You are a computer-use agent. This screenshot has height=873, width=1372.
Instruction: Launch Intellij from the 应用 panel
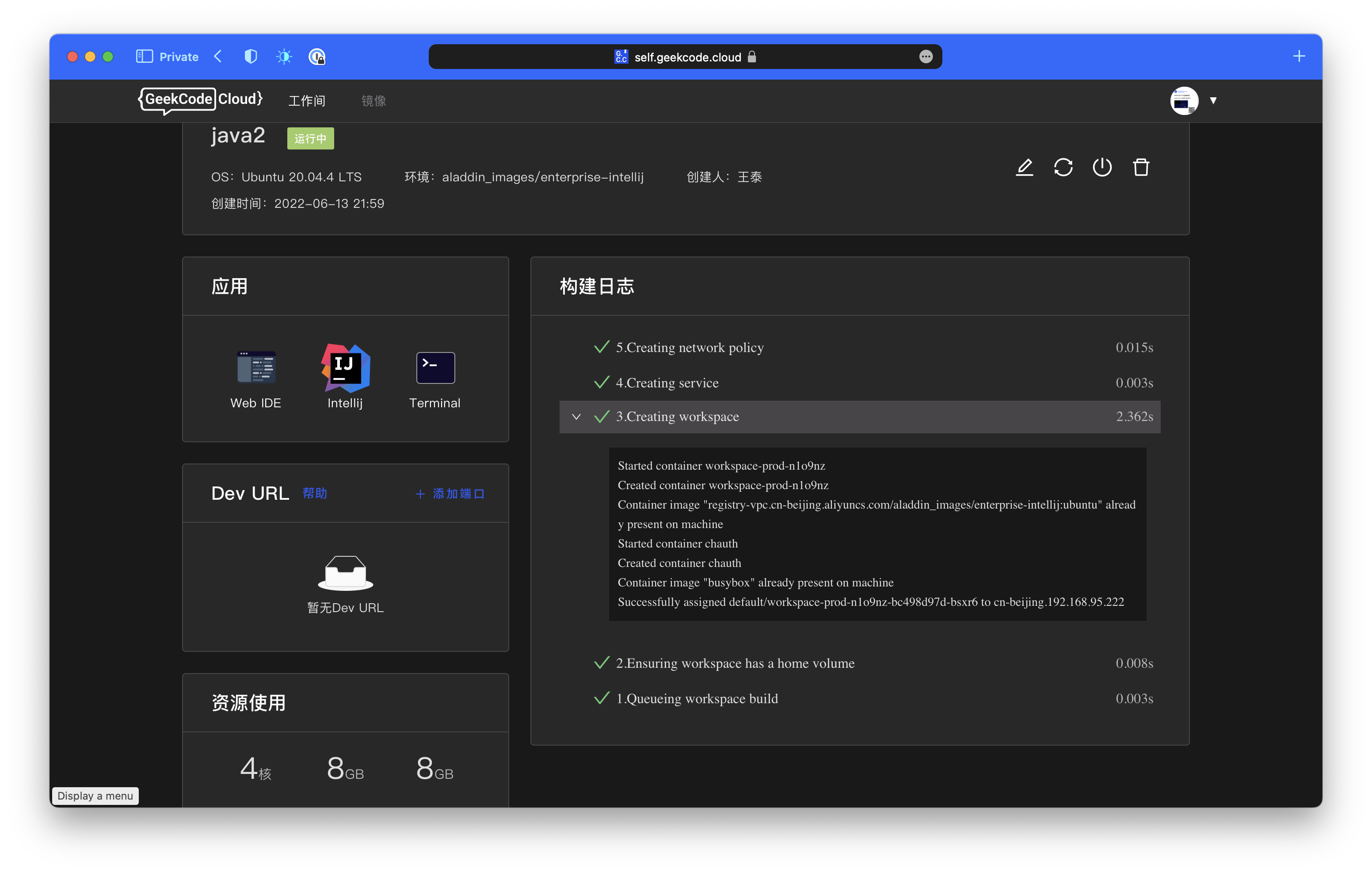(345, 376)
